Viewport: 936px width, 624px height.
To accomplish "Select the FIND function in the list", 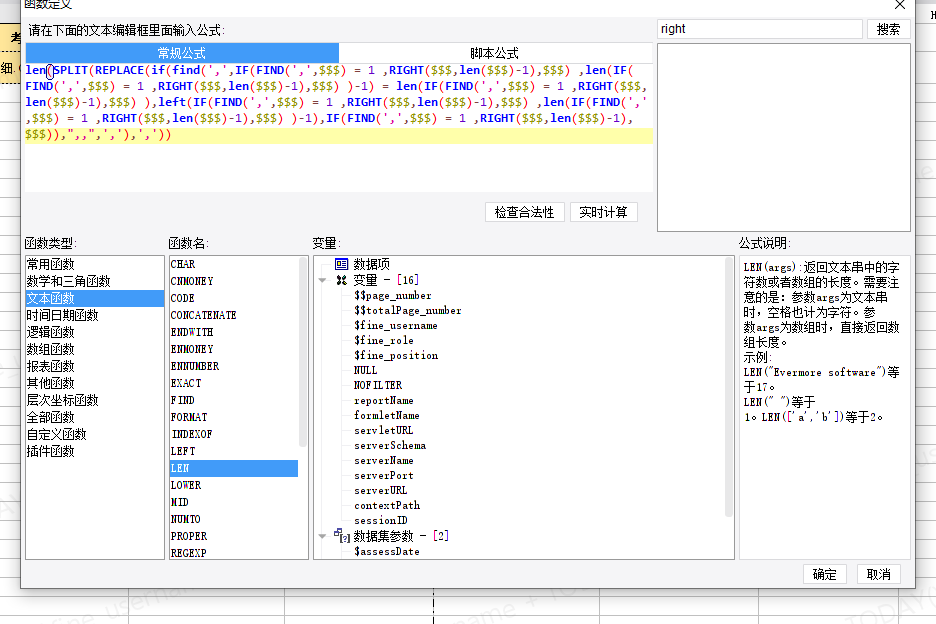I will pyautogui.click(x=183, y=400).
